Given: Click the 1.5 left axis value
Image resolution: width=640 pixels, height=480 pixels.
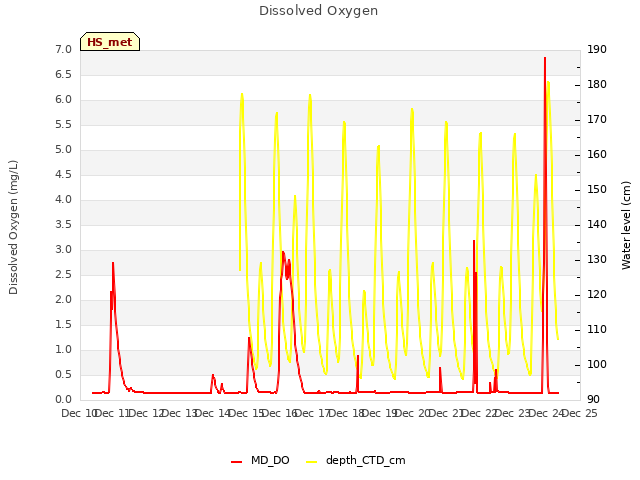Looking at the screenshot, I should tap(63, 324).
